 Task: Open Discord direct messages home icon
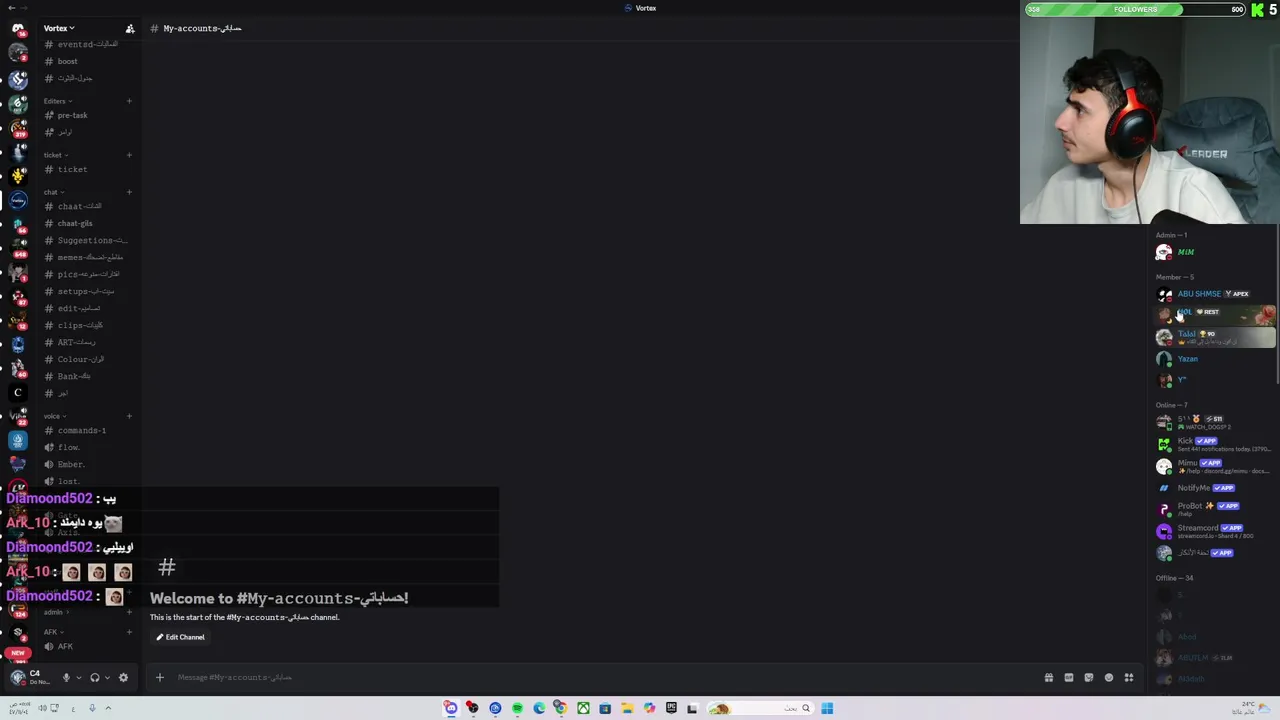(x=18, y=28)
